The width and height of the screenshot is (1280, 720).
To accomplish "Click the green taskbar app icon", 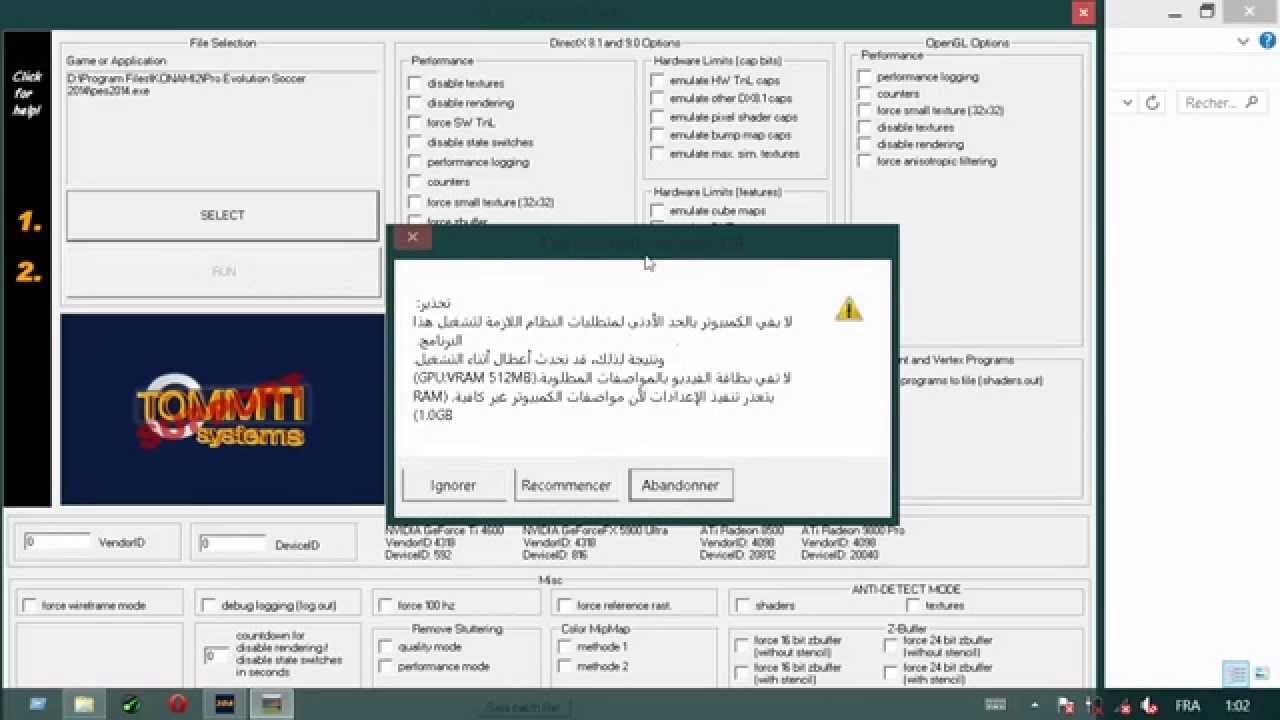I will coord(131,704).
